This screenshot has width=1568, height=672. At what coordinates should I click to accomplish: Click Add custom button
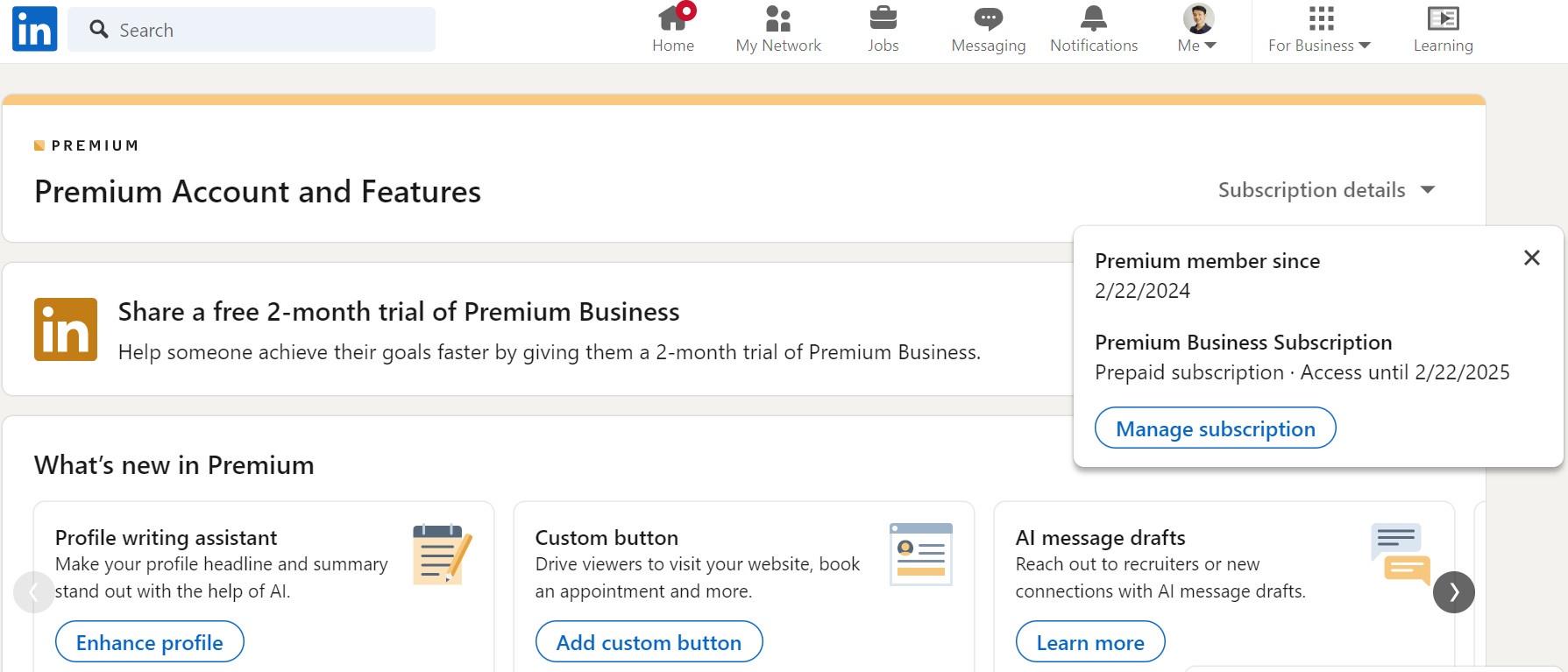point(649,642)
